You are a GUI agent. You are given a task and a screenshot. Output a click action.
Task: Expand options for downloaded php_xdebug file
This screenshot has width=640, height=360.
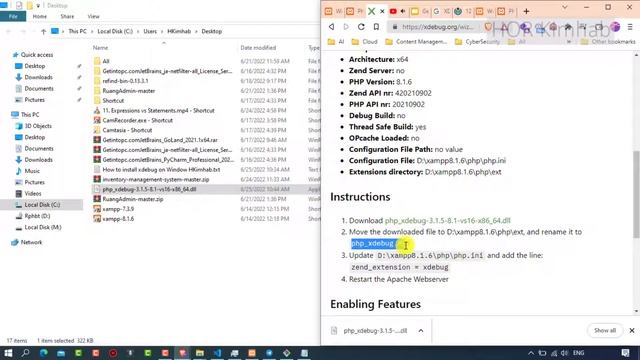pyautogui.click(x=421, y=331)
